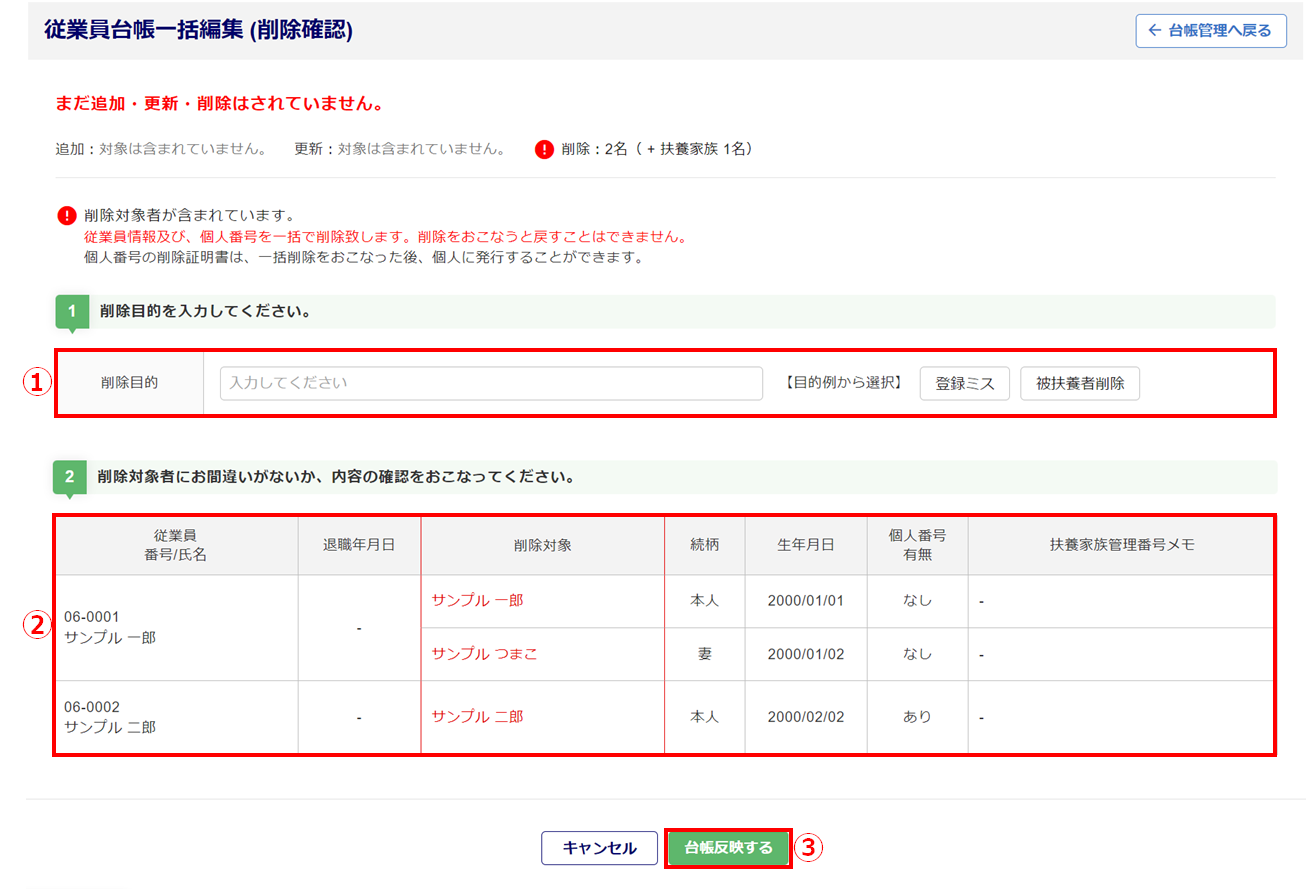Select the 登録ミス purpose example button

pos(964,384)
